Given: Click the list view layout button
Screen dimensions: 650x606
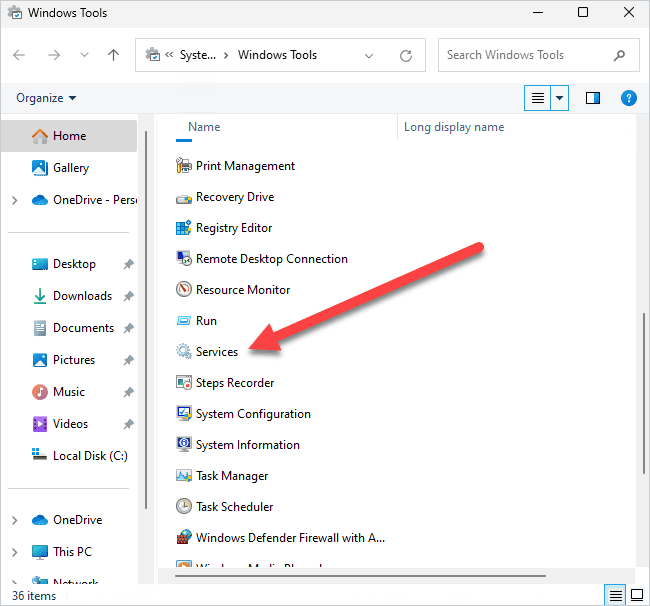Looking at the screenshot, I should pyautogui.click(x=538, y=98).
